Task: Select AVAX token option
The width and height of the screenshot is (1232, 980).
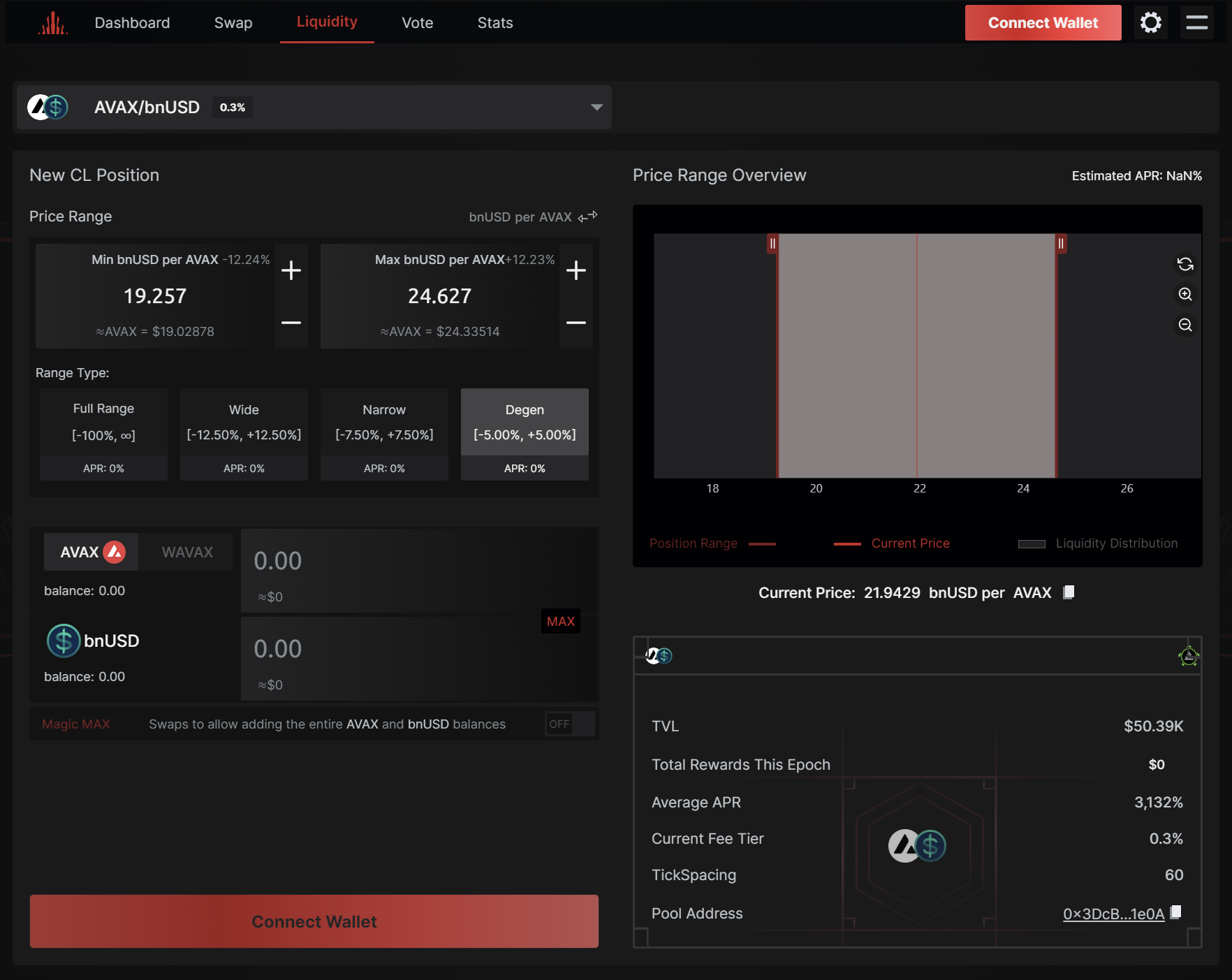Action: [91, 552]
